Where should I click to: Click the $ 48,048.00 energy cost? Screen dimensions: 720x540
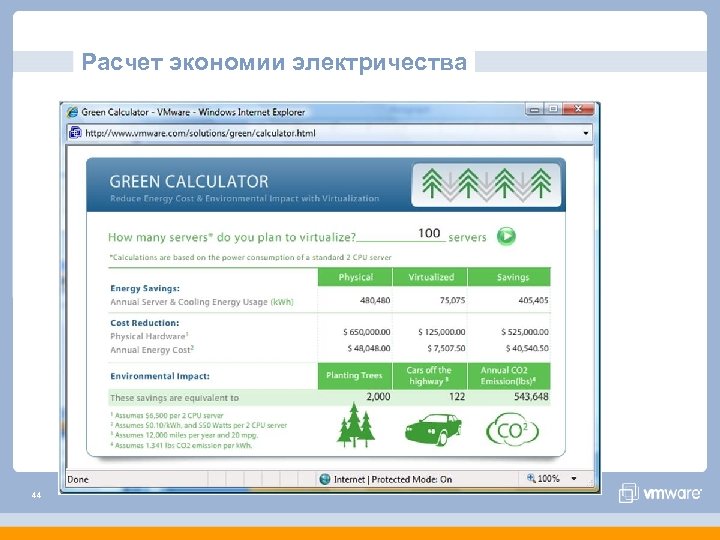369,349
